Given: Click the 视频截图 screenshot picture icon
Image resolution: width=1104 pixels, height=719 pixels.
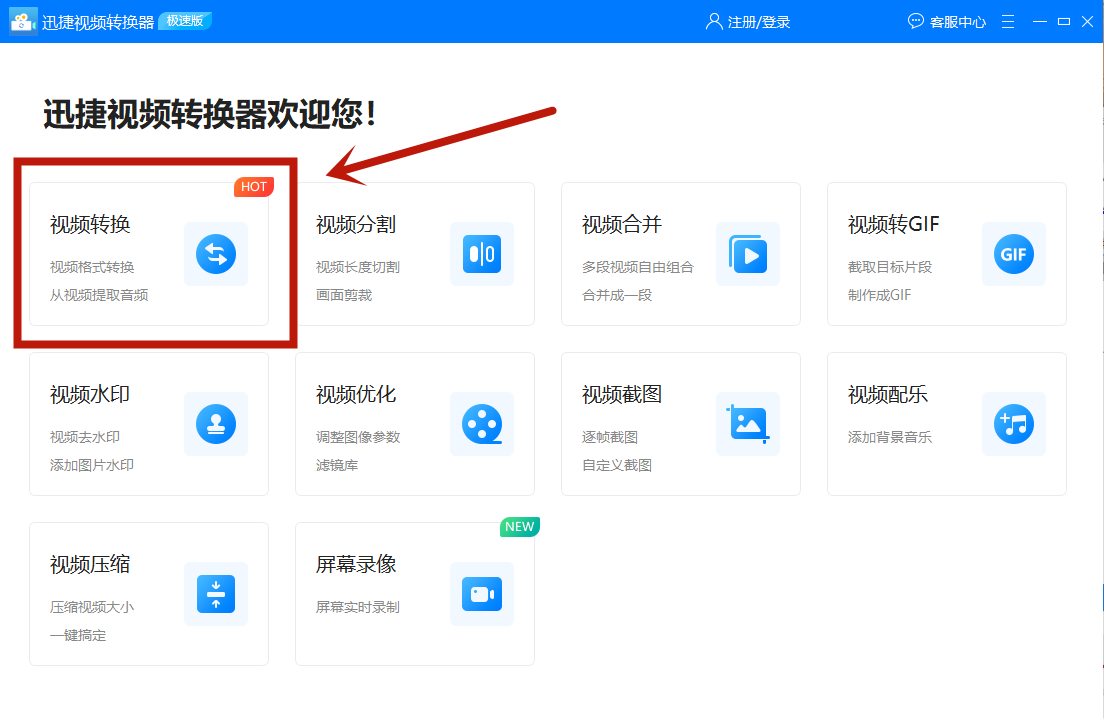Looking at the screenshot, I should click(747, 424).
